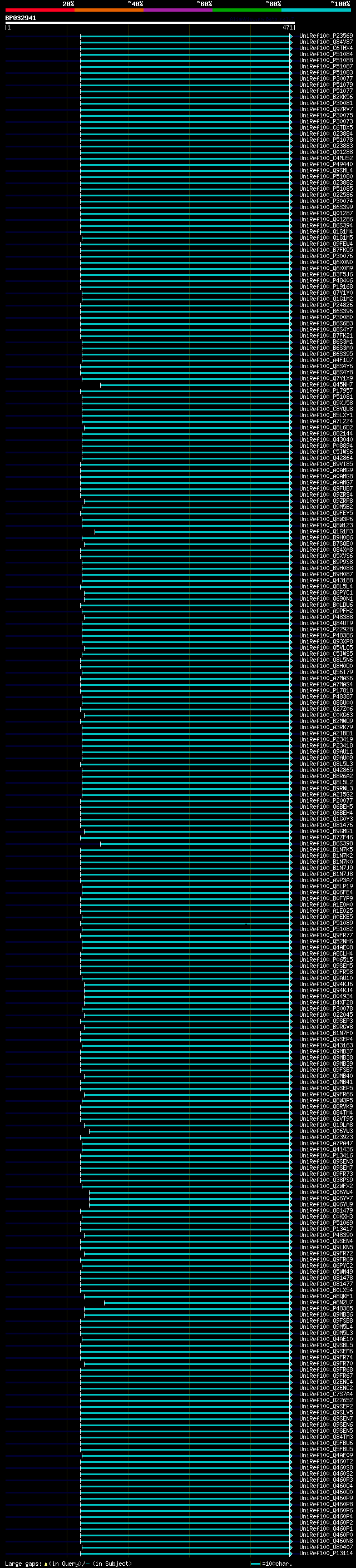
Task: Select the UniRef100_Q8LP19 label
Action: [x=326, y=886]
